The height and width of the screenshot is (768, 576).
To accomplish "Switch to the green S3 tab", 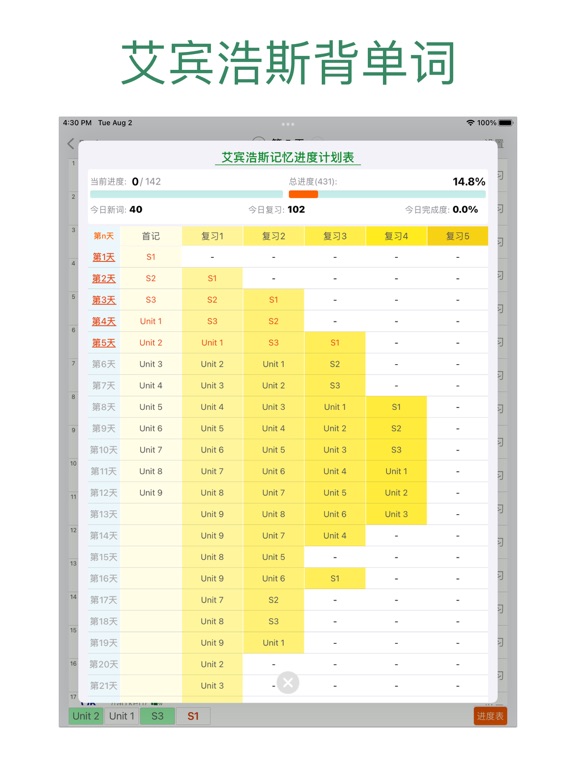I will click(x=157, y=716).
